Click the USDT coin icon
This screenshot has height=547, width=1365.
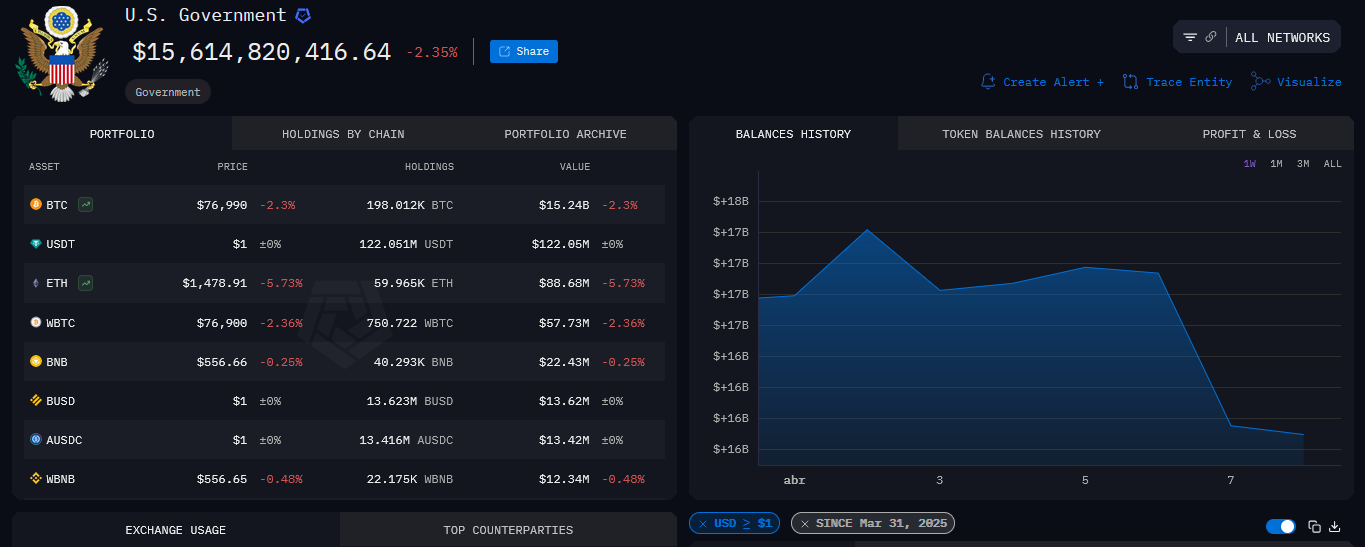36,244
